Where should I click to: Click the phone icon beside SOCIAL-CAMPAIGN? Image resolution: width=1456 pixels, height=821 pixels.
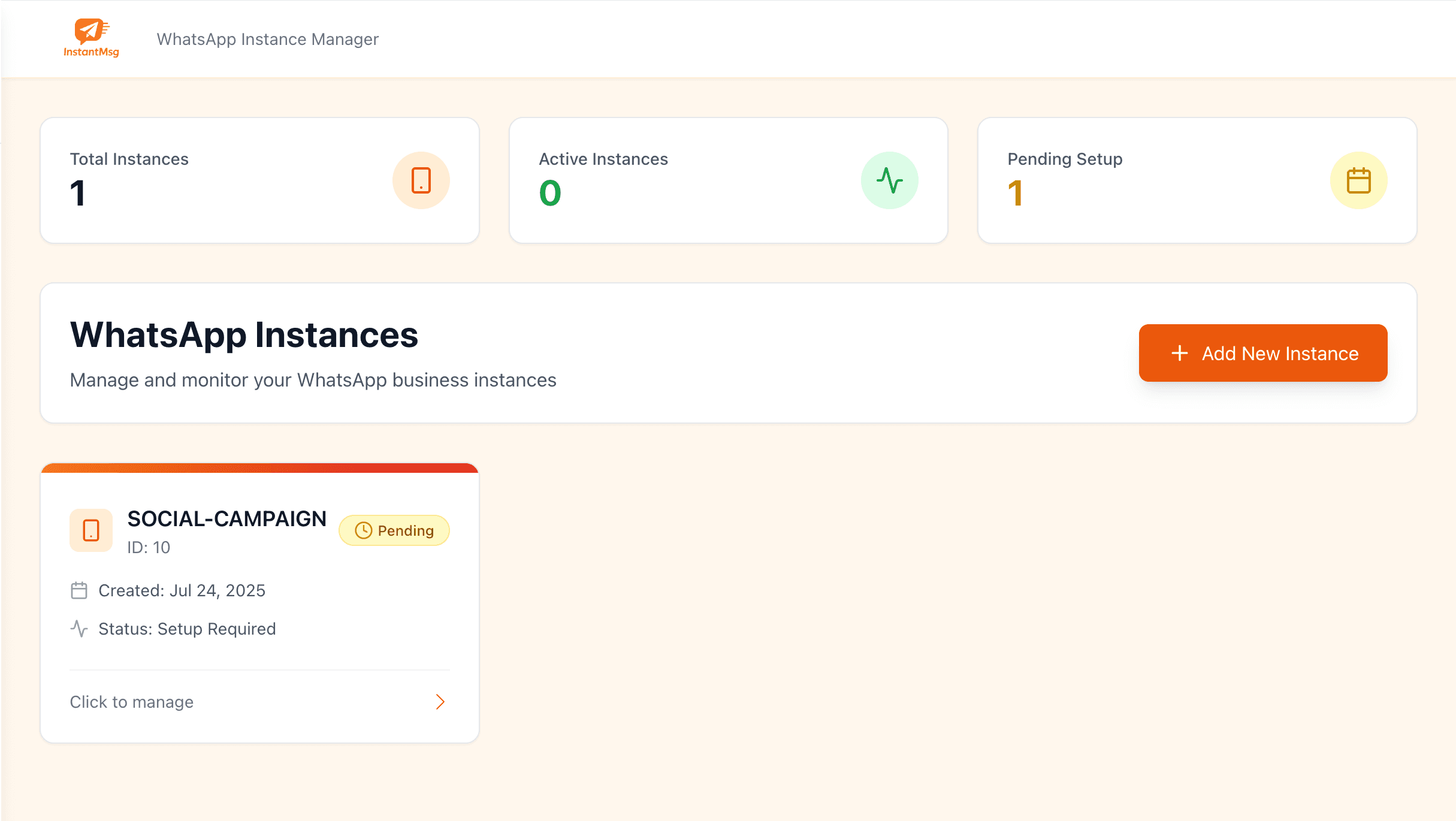91,530
